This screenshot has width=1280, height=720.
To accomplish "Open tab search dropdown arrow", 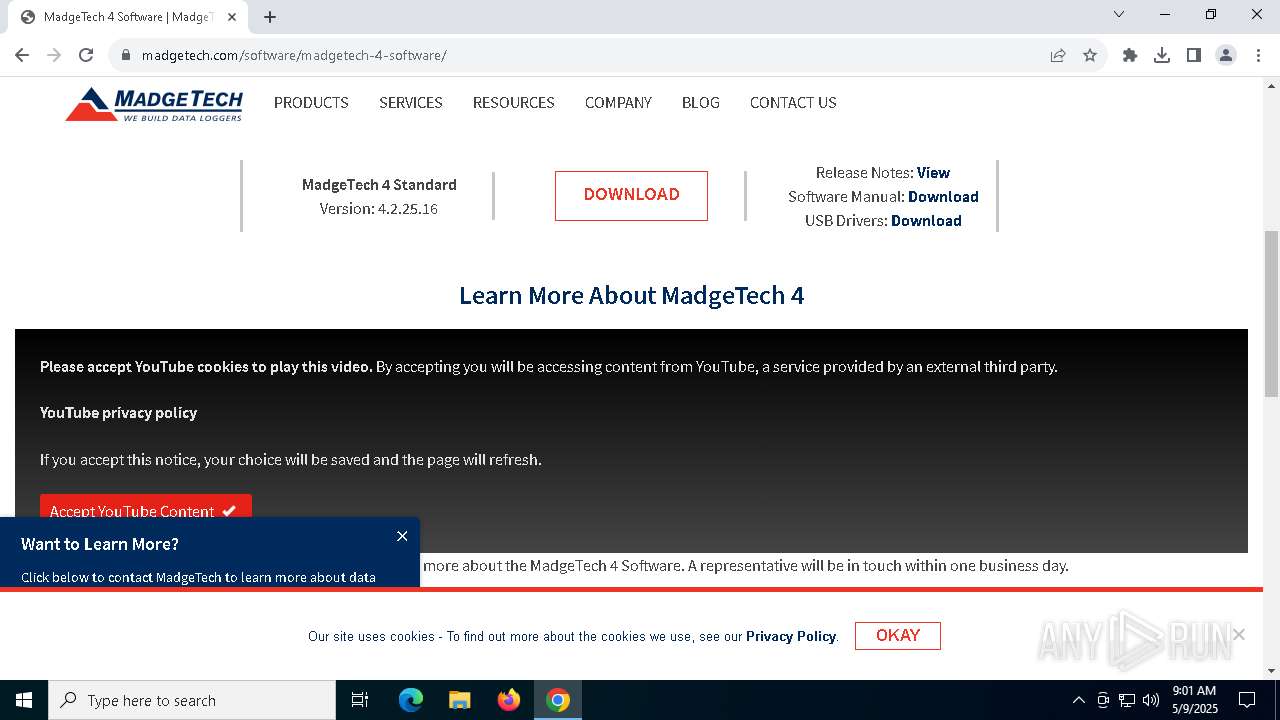I will (1119, 14).
